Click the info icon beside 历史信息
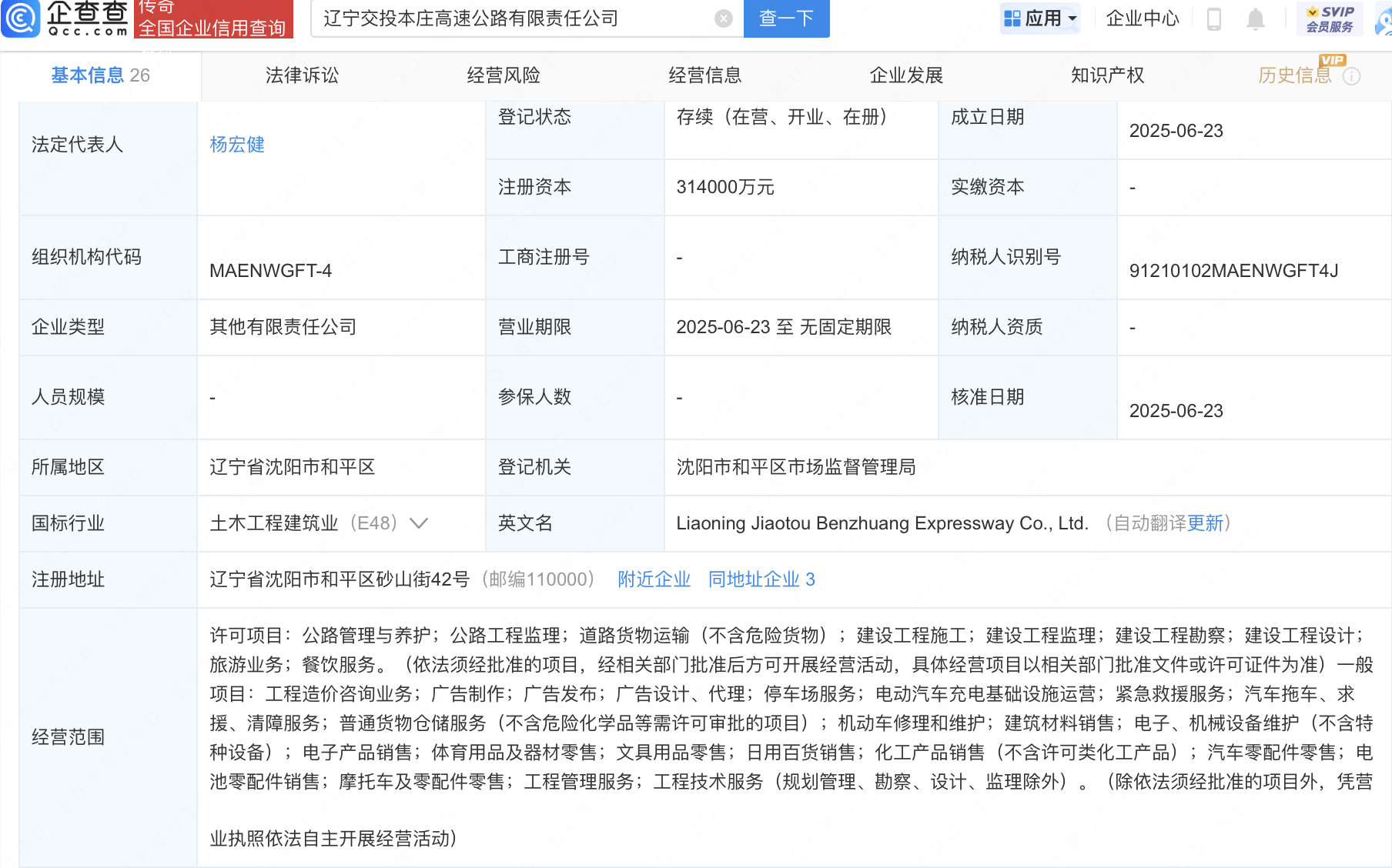 coord(1352,76)
